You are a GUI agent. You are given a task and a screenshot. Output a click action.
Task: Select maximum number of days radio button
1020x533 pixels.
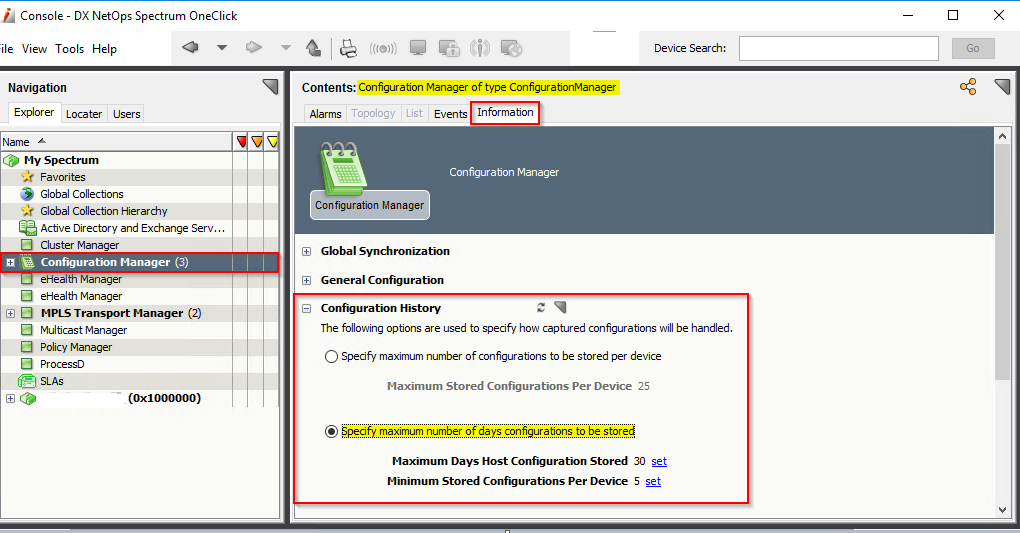pyautogui.click(x=331, y=431)
